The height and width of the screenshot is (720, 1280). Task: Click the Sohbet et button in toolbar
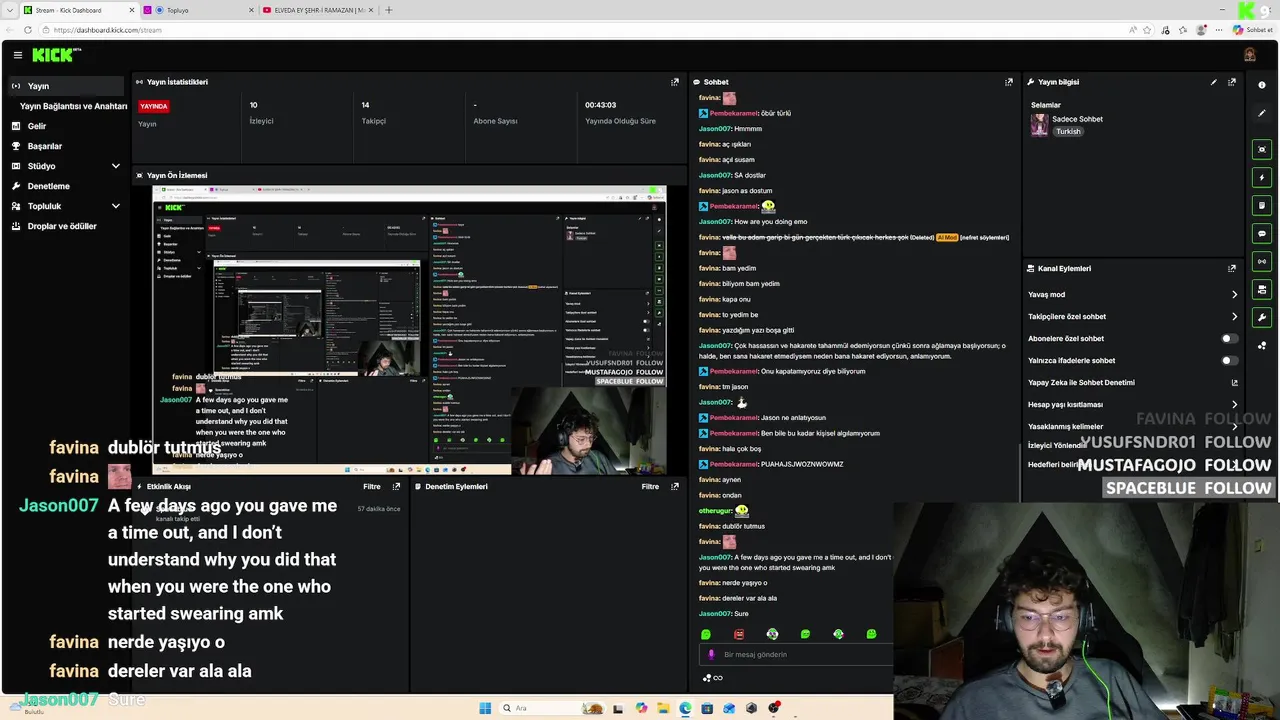pos(1253,30)
